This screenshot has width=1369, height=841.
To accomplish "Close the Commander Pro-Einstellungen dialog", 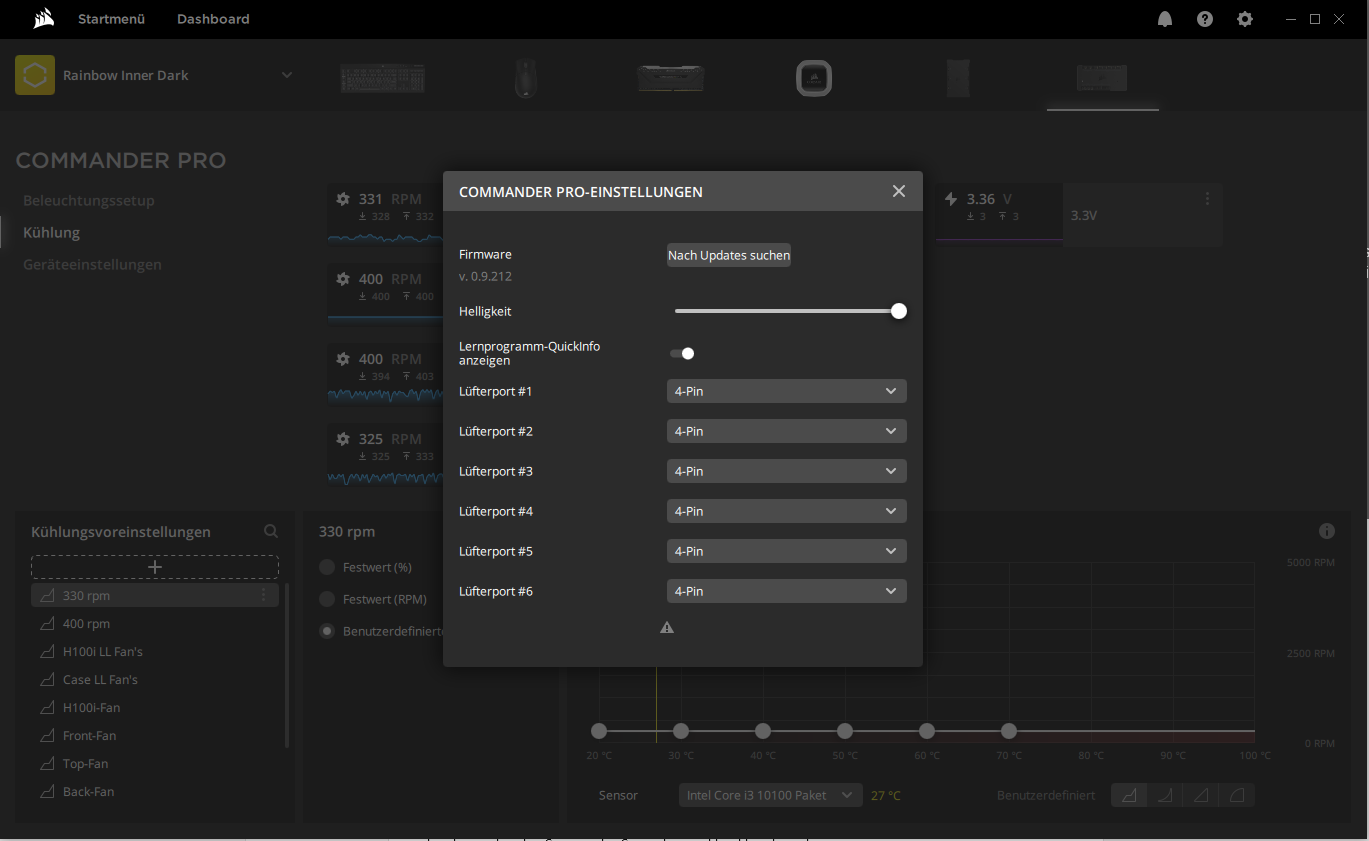I will [x=899, y=191].
